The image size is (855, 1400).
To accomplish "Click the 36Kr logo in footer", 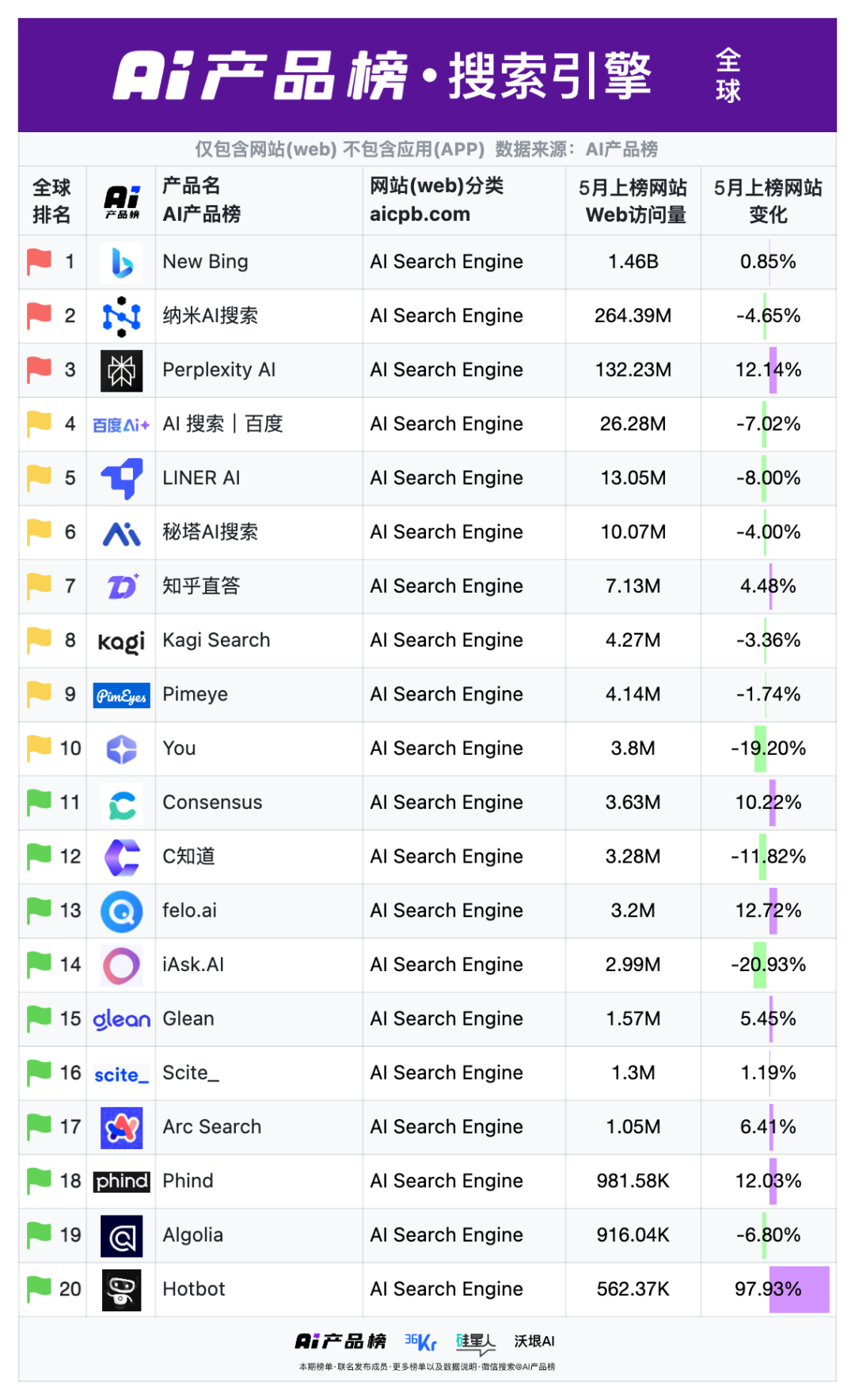I will tap(420, 1341).
